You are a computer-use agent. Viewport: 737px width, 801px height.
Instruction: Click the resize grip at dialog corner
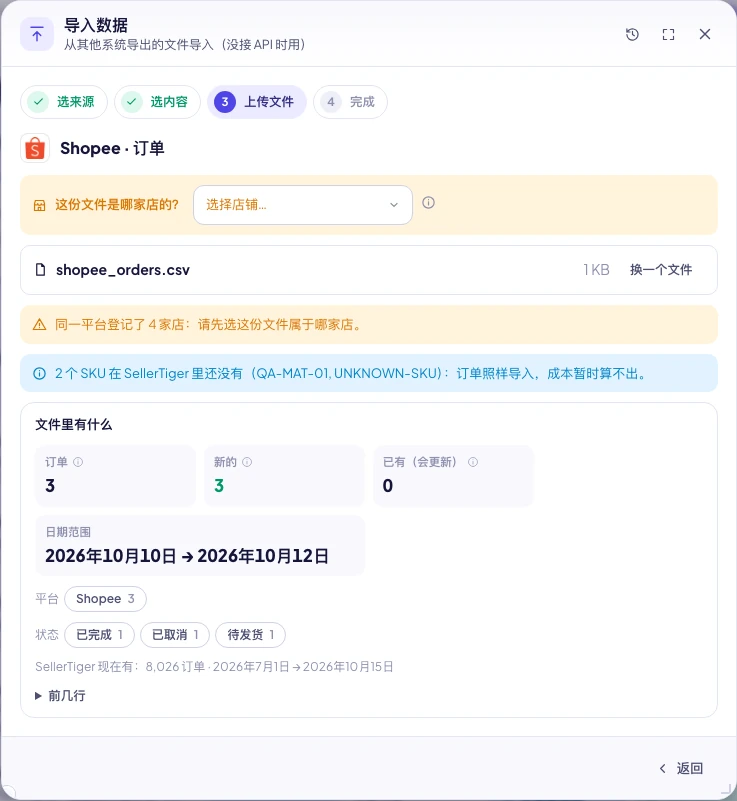click(726, 790)
